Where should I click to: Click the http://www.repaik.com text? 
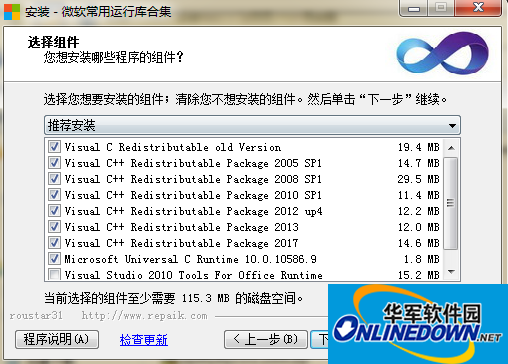click(145, 316)
